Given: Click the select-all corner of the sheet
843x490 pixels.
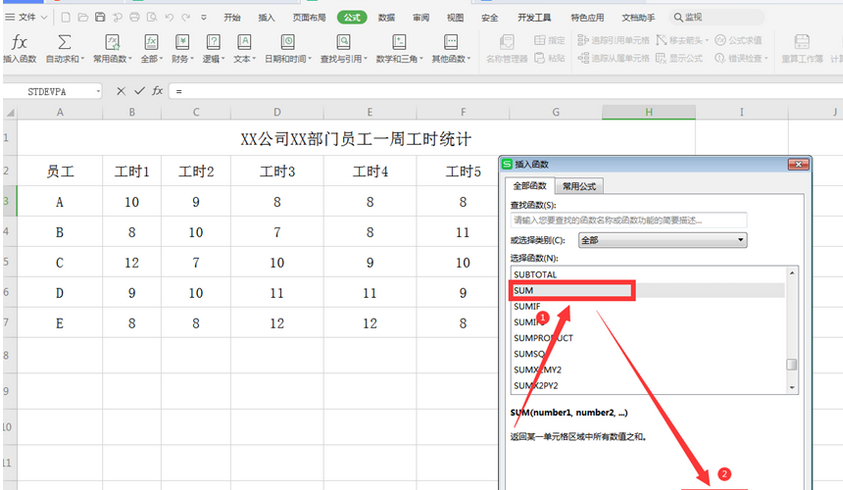Looking at the screenshot, I should 10,112.
